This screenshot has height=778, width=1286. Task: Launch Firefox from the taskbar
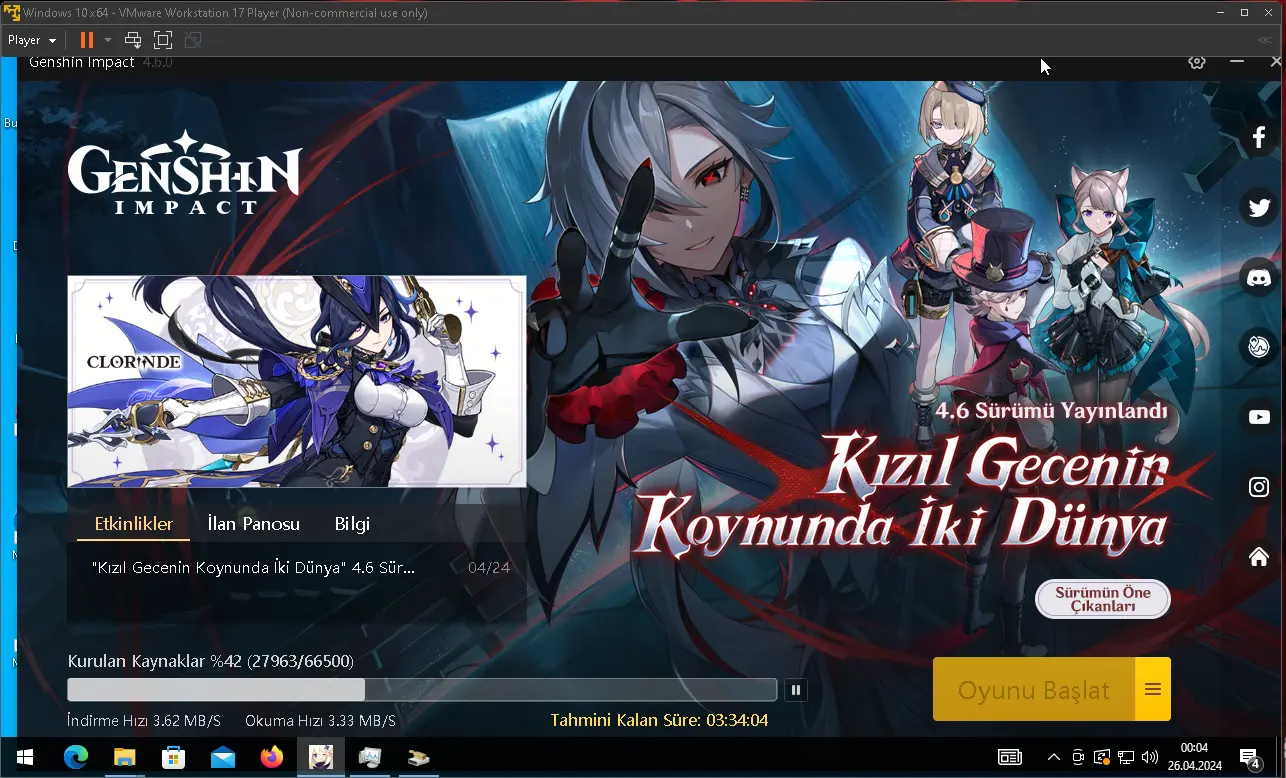(x=272, y=757)
